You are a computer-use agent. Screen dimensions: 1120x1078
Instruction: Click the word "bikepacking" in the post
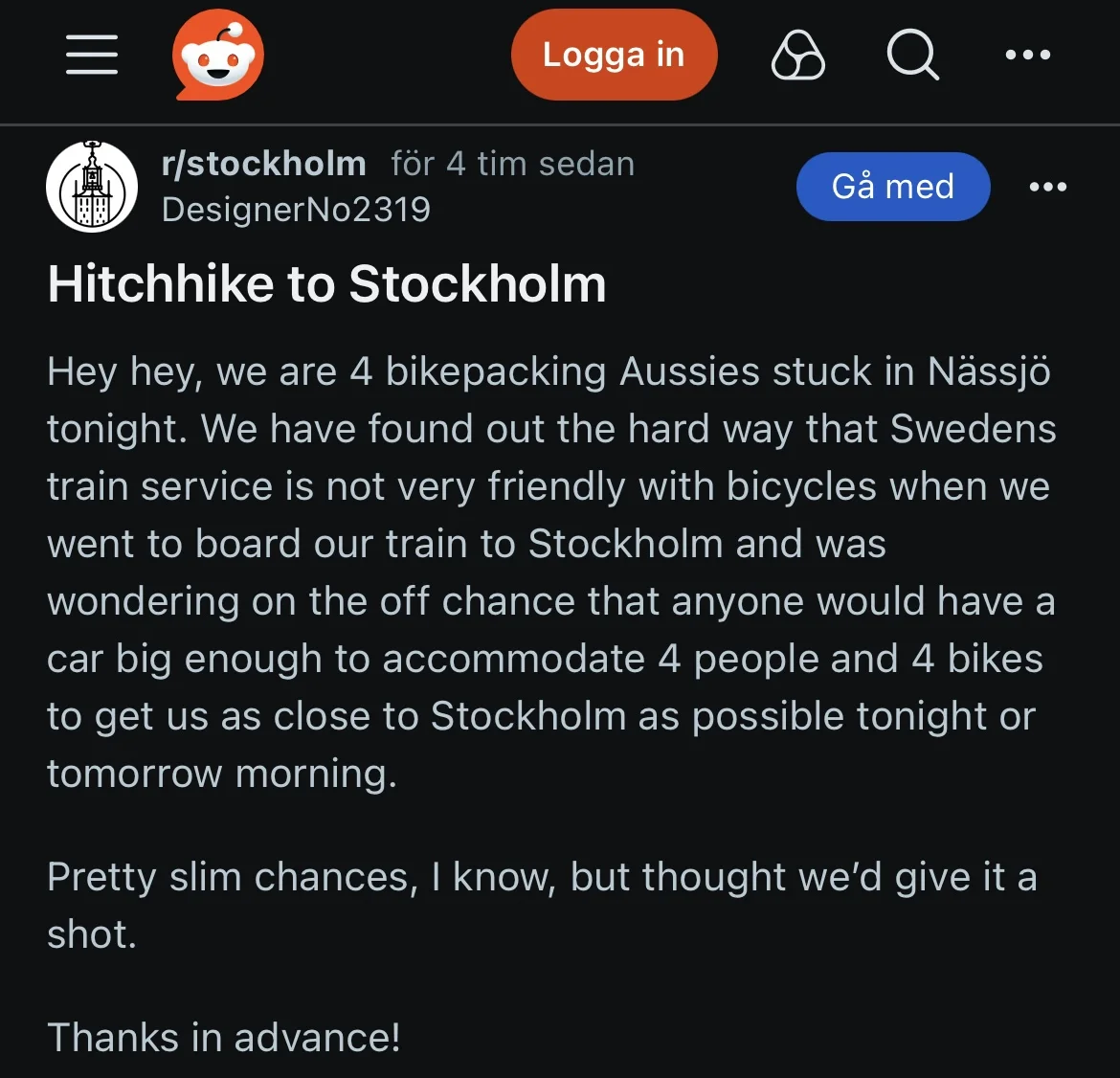(496, 371)
